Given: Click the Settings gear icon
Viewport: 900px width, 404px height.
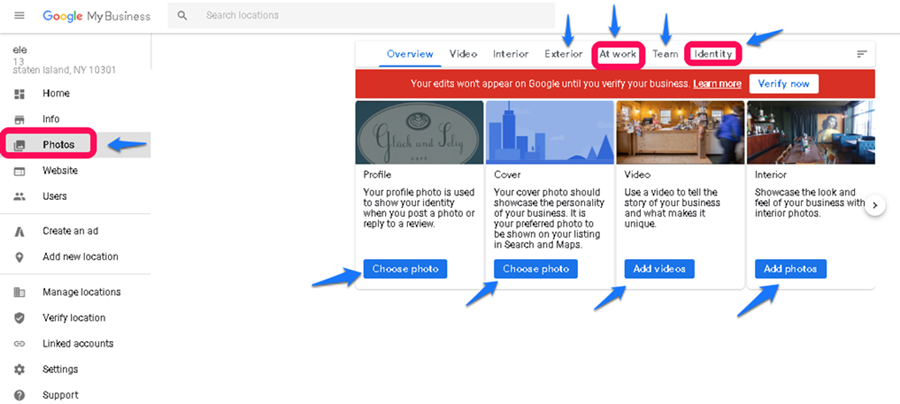Looking at the screenshot, I should tap(20, 370).
